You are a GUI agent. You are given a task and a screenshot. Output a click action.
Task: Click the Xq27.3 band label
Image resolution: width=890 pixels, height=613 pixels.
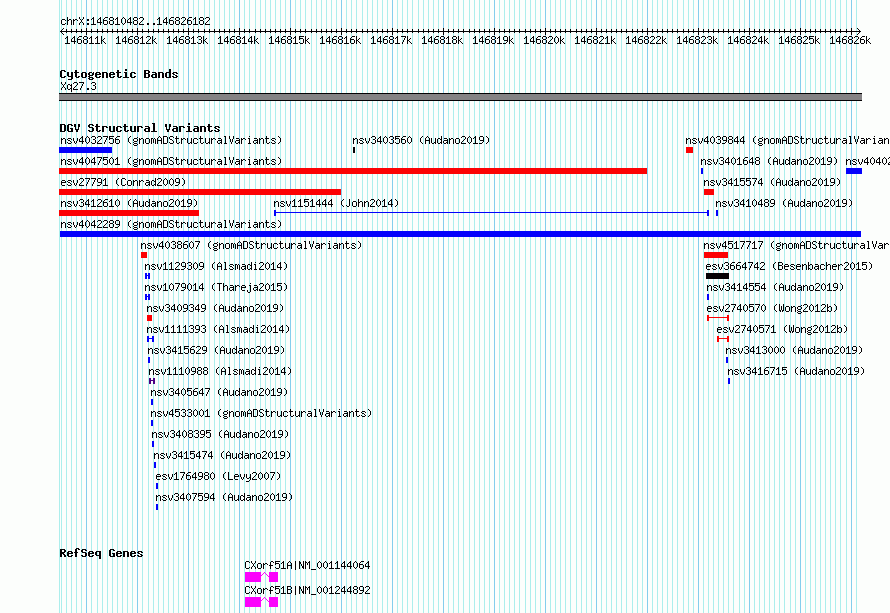coord(78,86)
